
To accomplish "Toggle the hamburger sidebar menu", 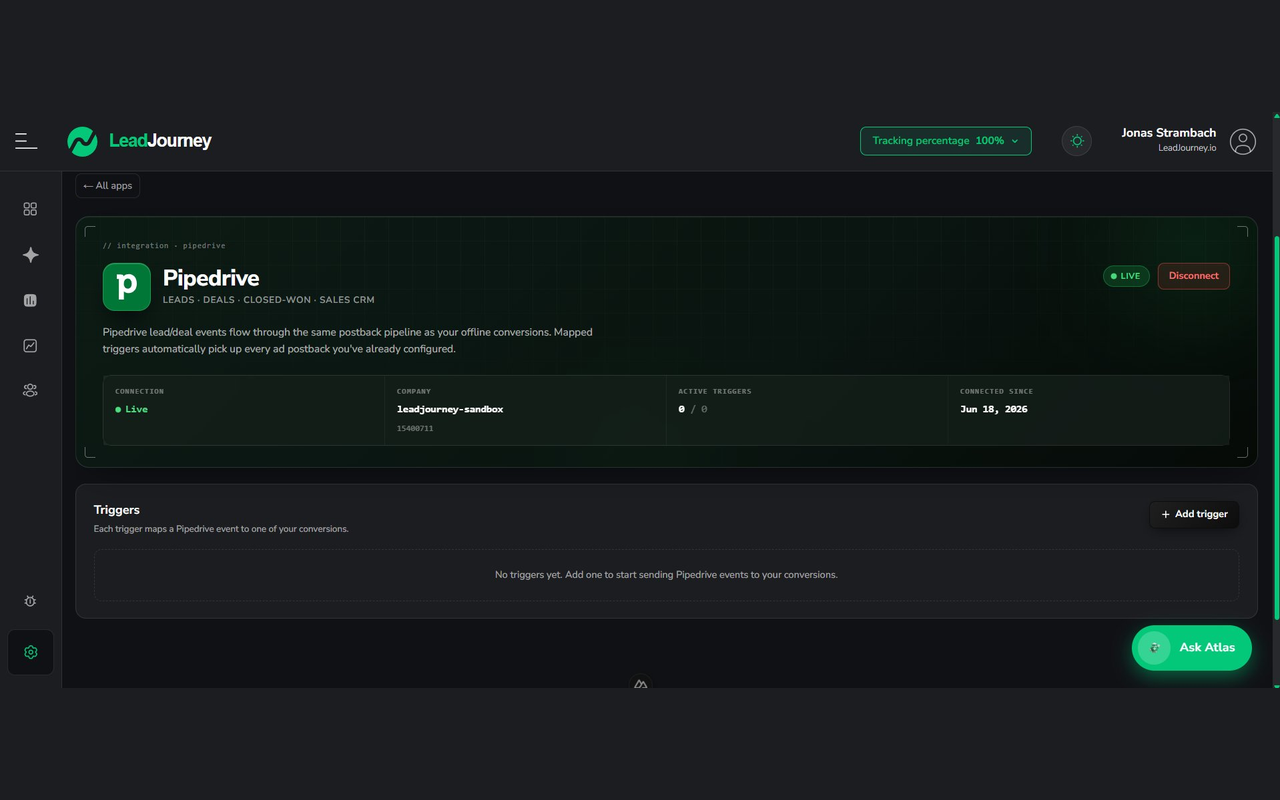I will [26, 141].
